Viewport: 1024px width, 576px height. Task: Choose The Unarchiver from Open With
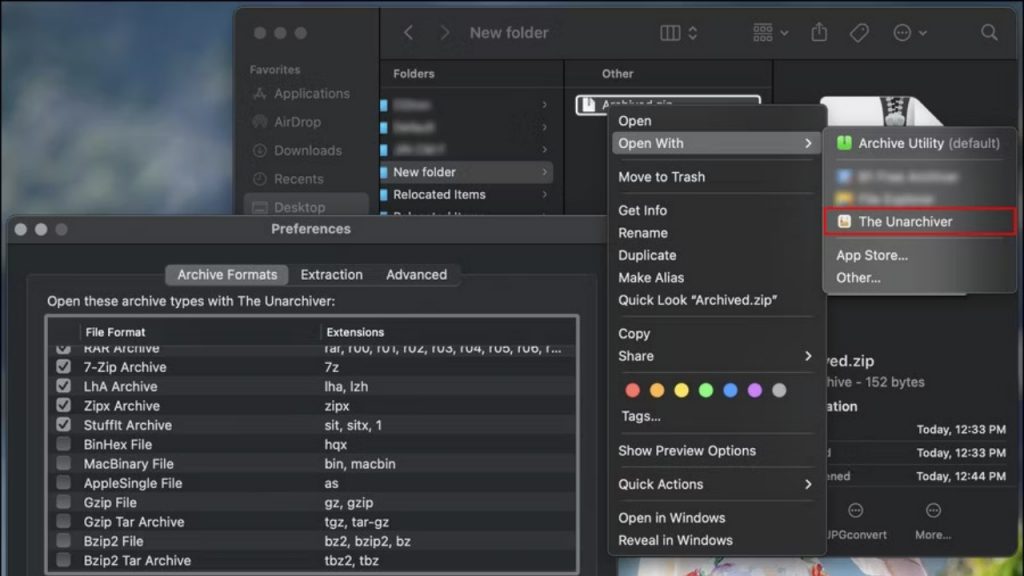pos(905,222)
